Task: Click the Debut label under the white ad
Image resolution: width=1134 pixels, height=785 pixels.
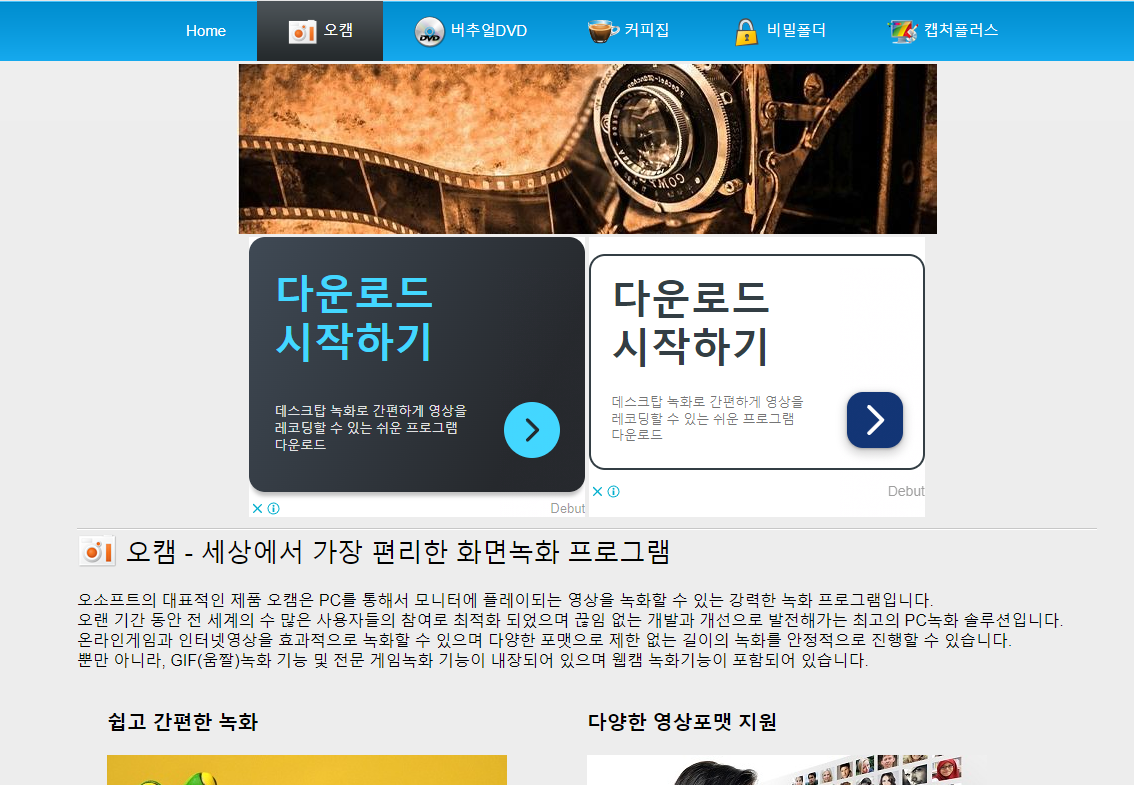Action: (906, 491)
